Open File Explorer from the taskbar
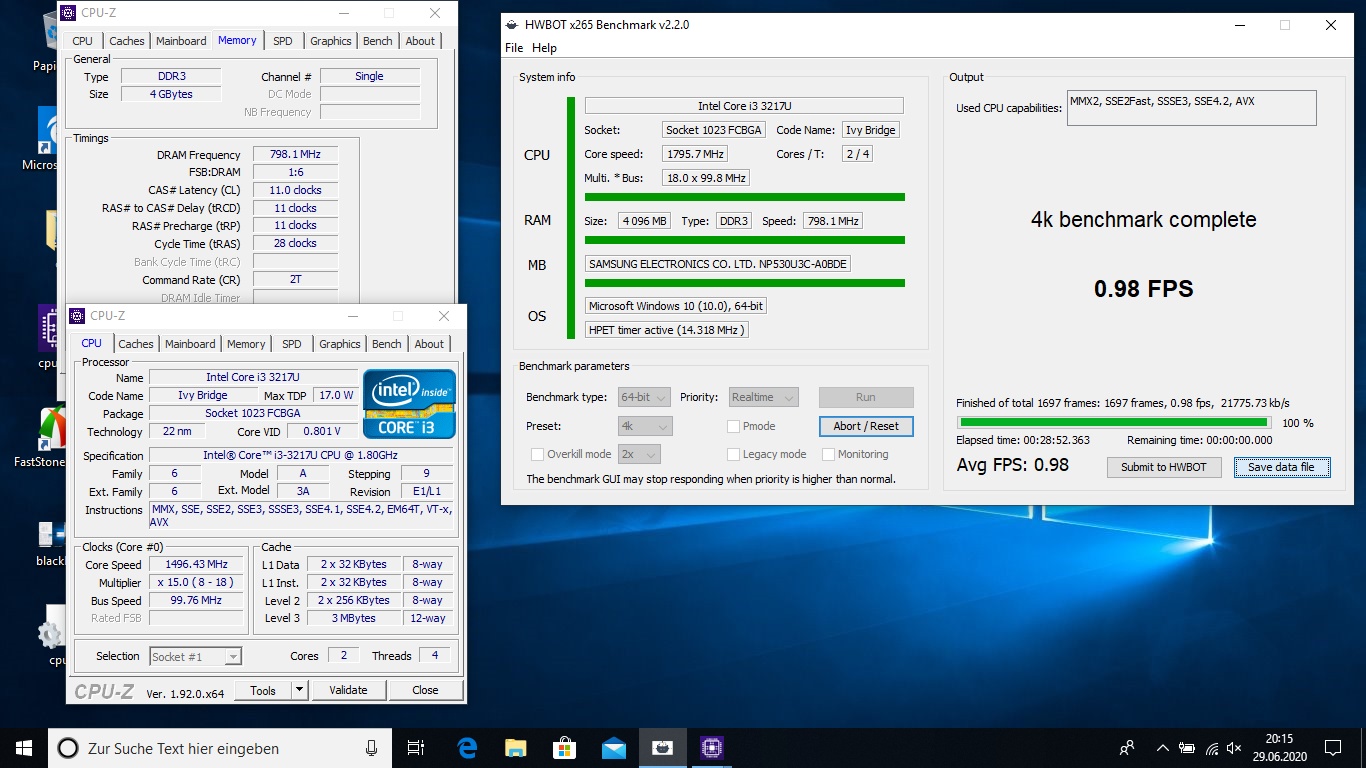The height and width of the screenshot is (768, 1366). [x=515, y=748]
